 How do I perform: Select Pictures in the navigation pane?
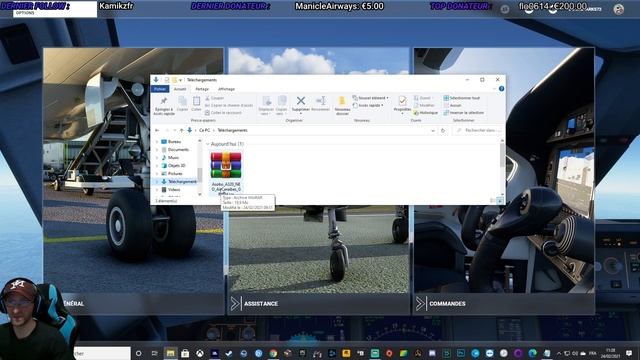(175, 173)
